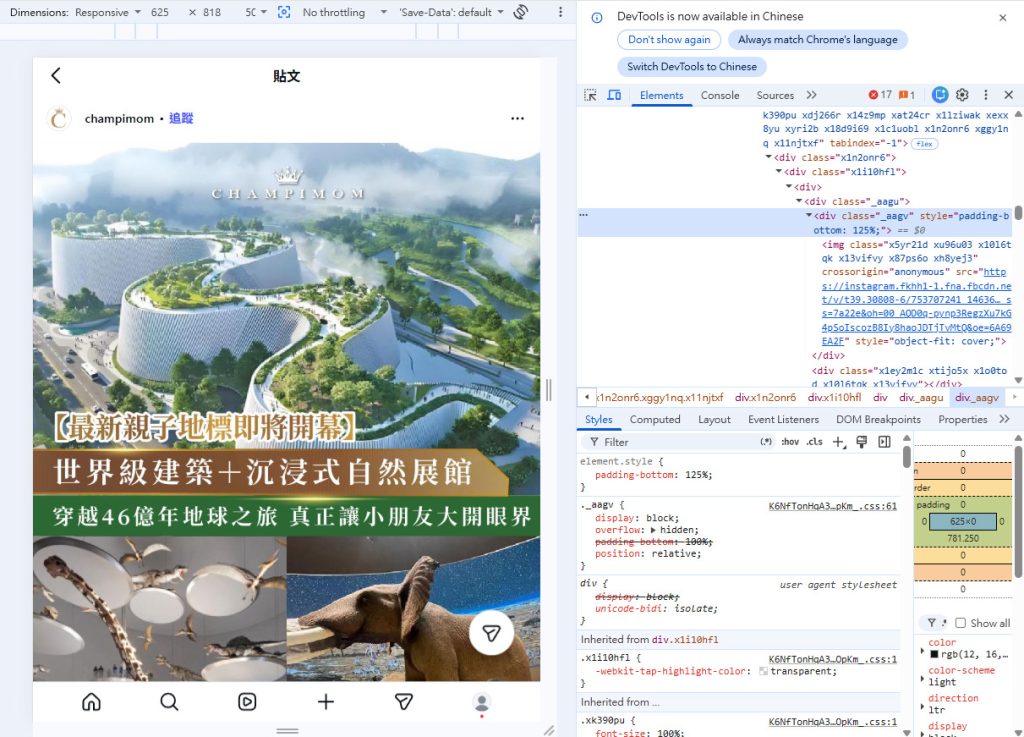
Task: Rotate the device viewport orientation
Action: [x=520, y=12]
